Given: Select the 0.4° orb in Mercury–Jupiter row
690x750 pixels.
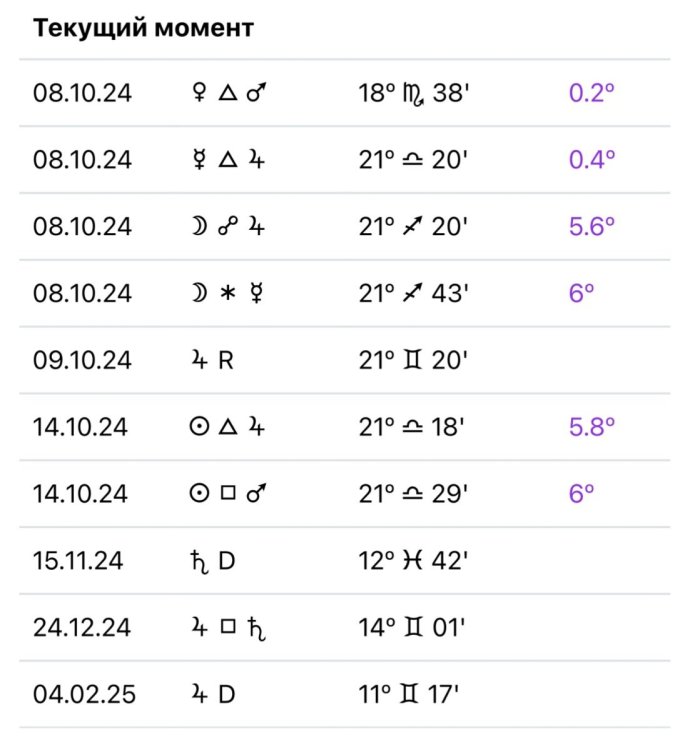Looking at the screenshot, I should tap(591, 160).
